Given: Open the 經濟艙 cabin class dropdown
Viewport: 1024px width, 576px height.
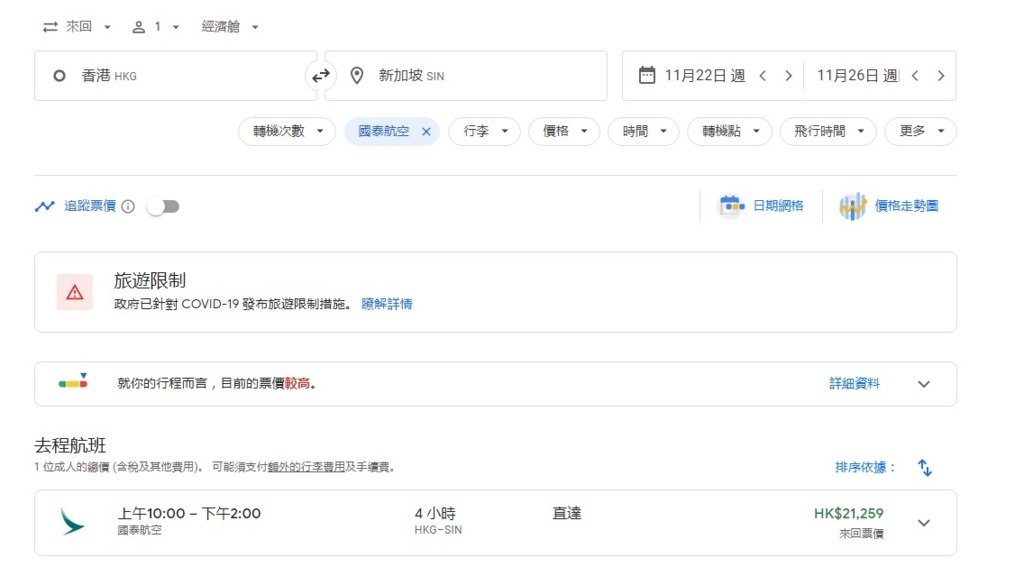Looking at the screenshot, I should (x=230, y=27).
